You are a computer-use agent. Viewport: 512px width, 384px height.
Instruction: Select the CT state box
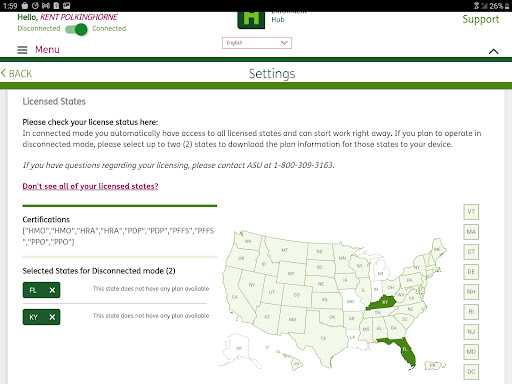(471, 252)
